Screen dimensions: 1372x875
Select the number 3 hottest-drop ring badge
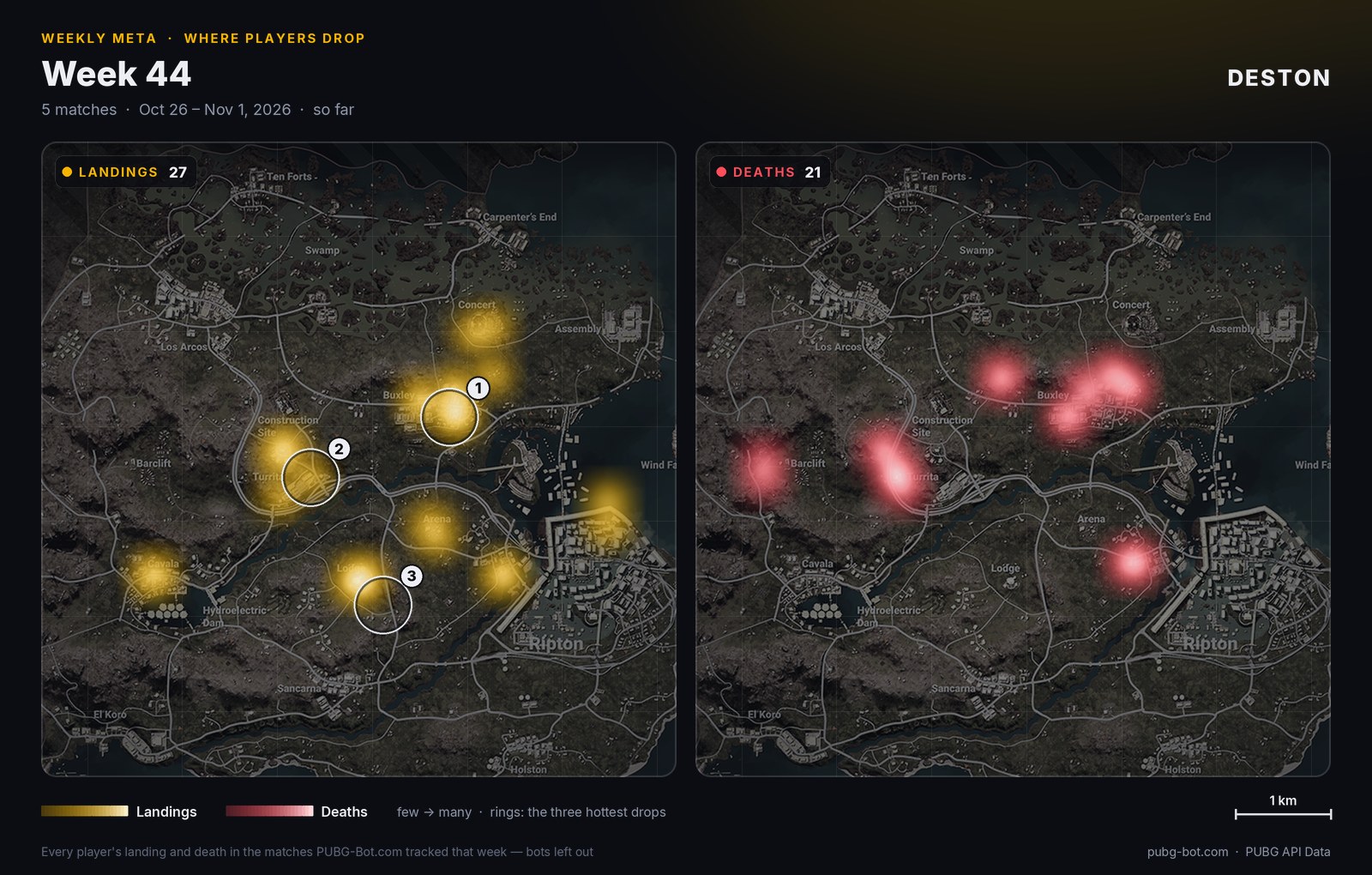[412, 576]
